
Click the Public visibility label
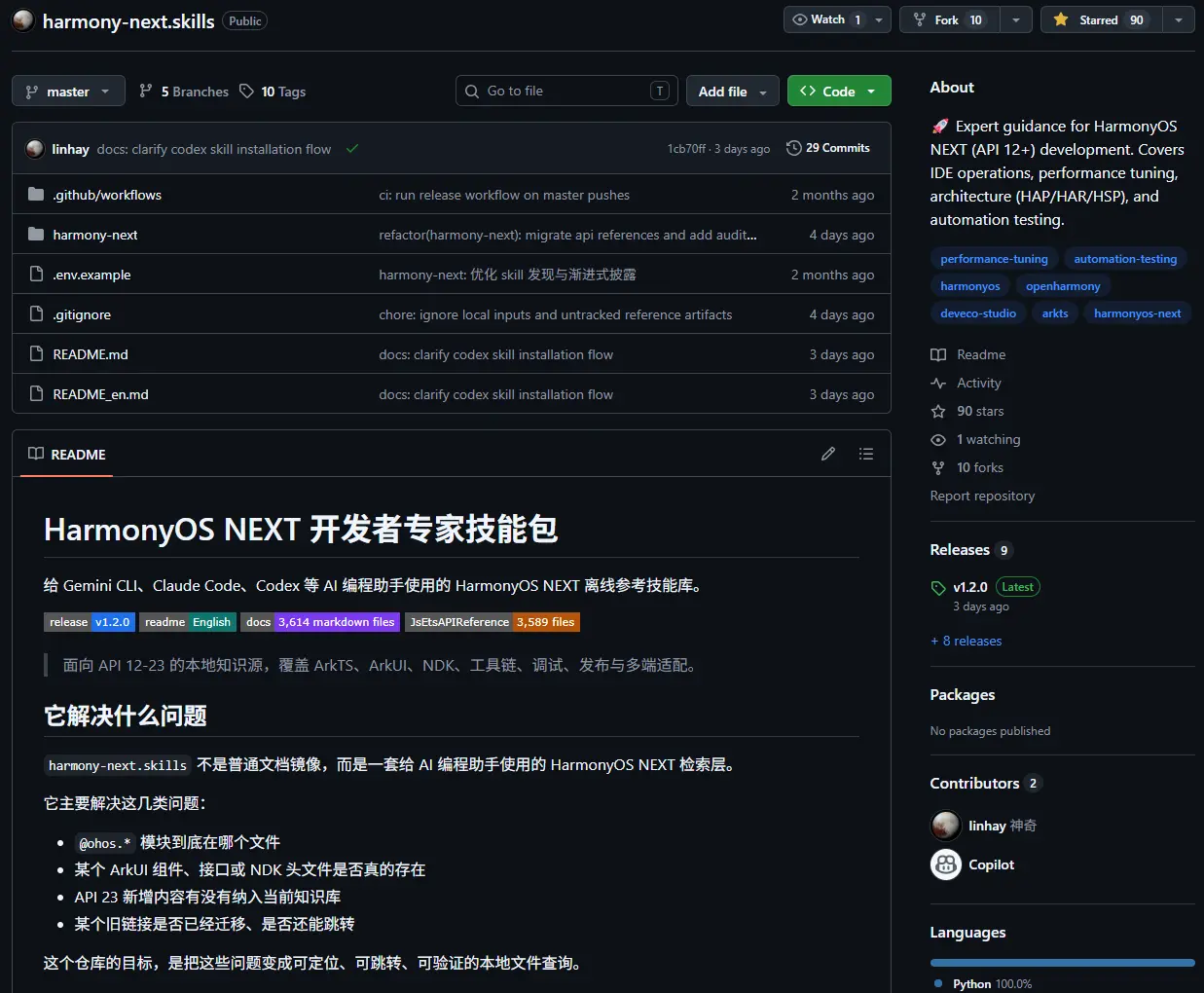point(245,20)
